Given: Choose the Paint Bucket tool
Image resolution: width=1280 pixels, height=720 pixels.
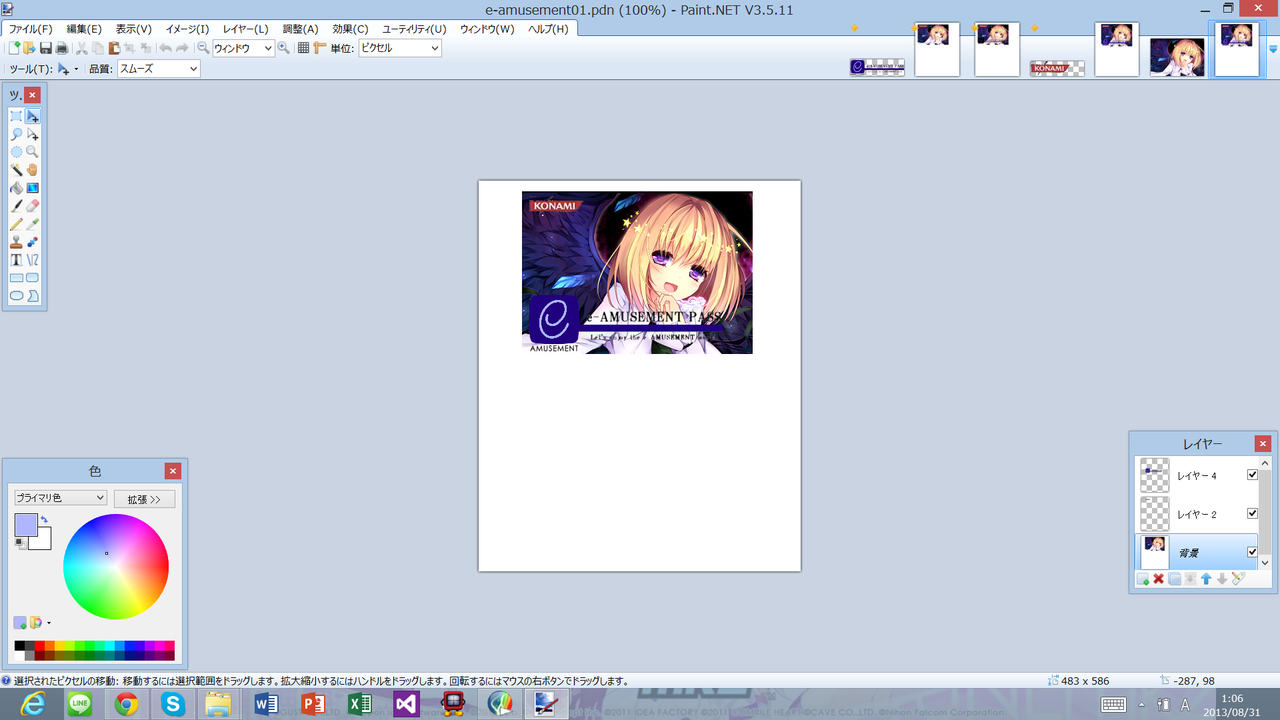Looking at the screenshot, I should [x=16, y=188].
